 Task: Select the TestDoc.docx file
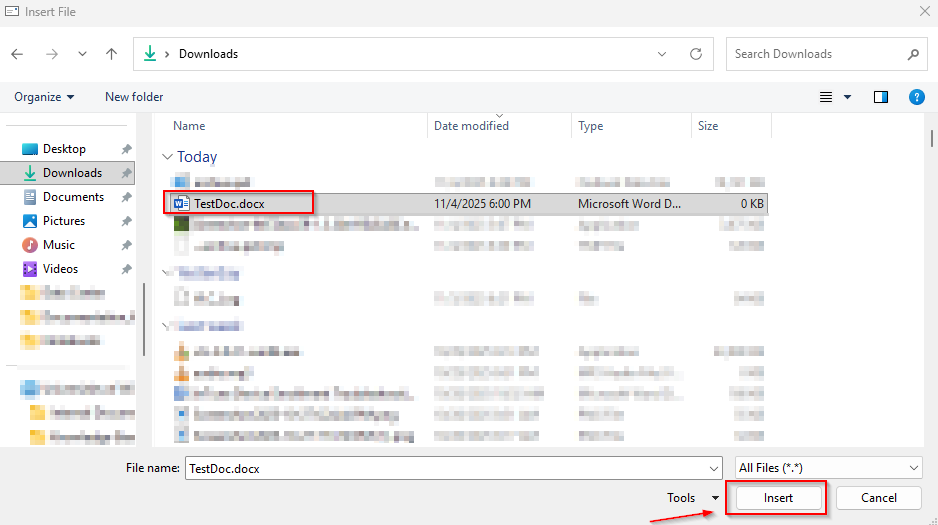(229, 204)
